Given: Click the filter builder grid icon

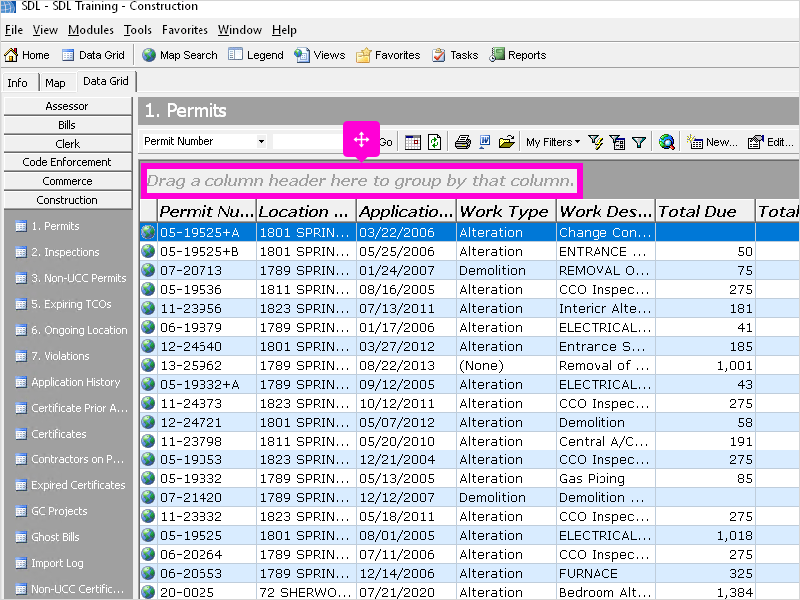Looking at the screenshot, I should (617, 142).
